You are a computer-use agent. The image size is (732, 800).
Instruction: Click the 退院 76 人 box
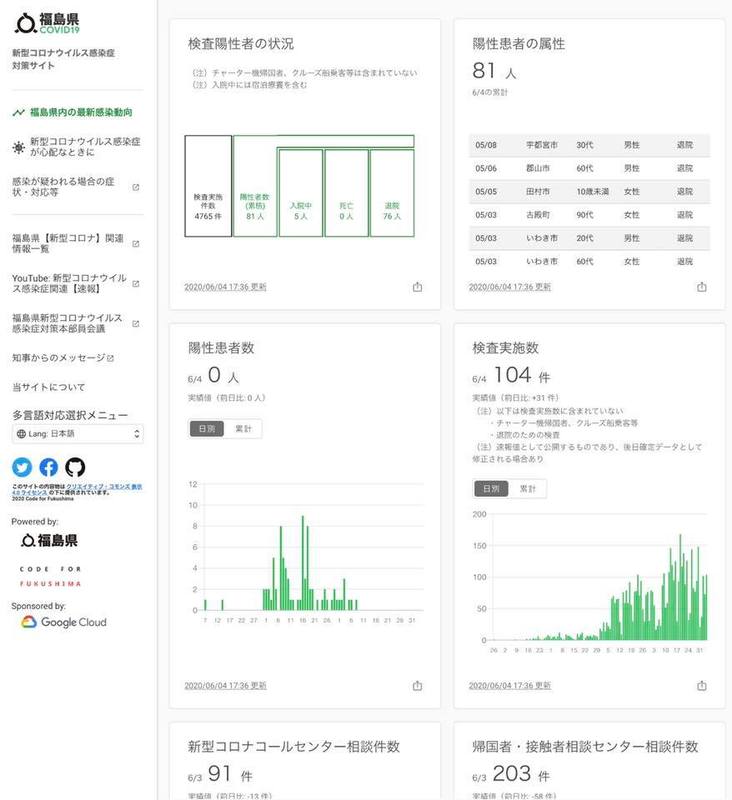(392, 193)
